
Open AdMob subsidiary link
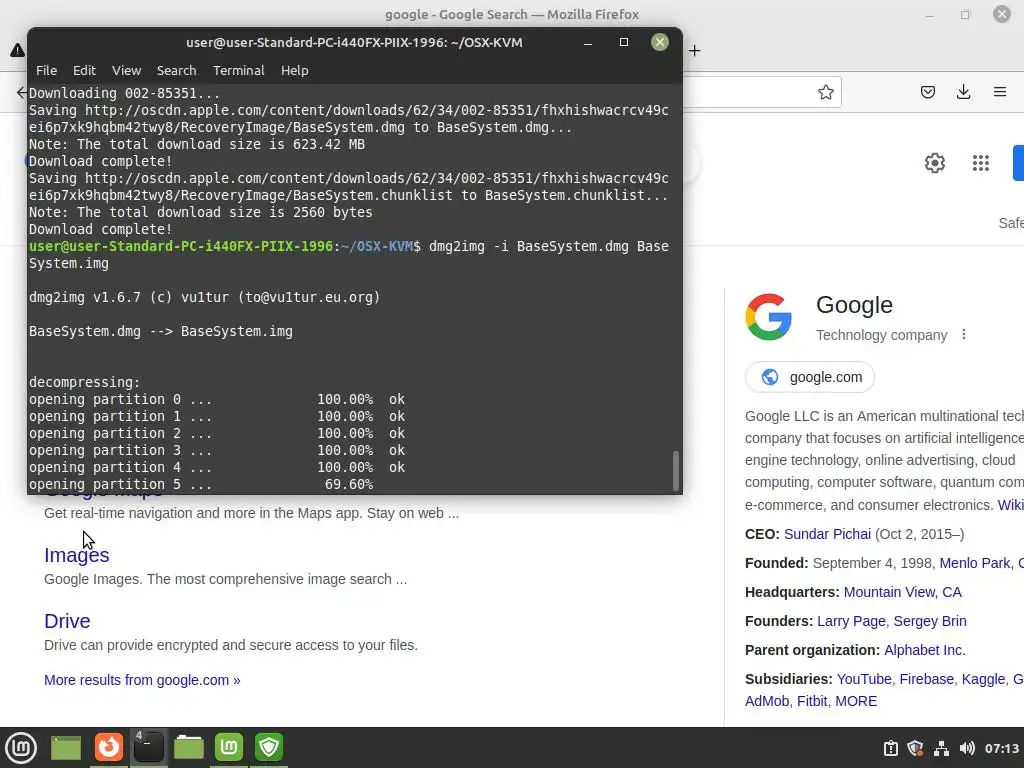(767, 701)
